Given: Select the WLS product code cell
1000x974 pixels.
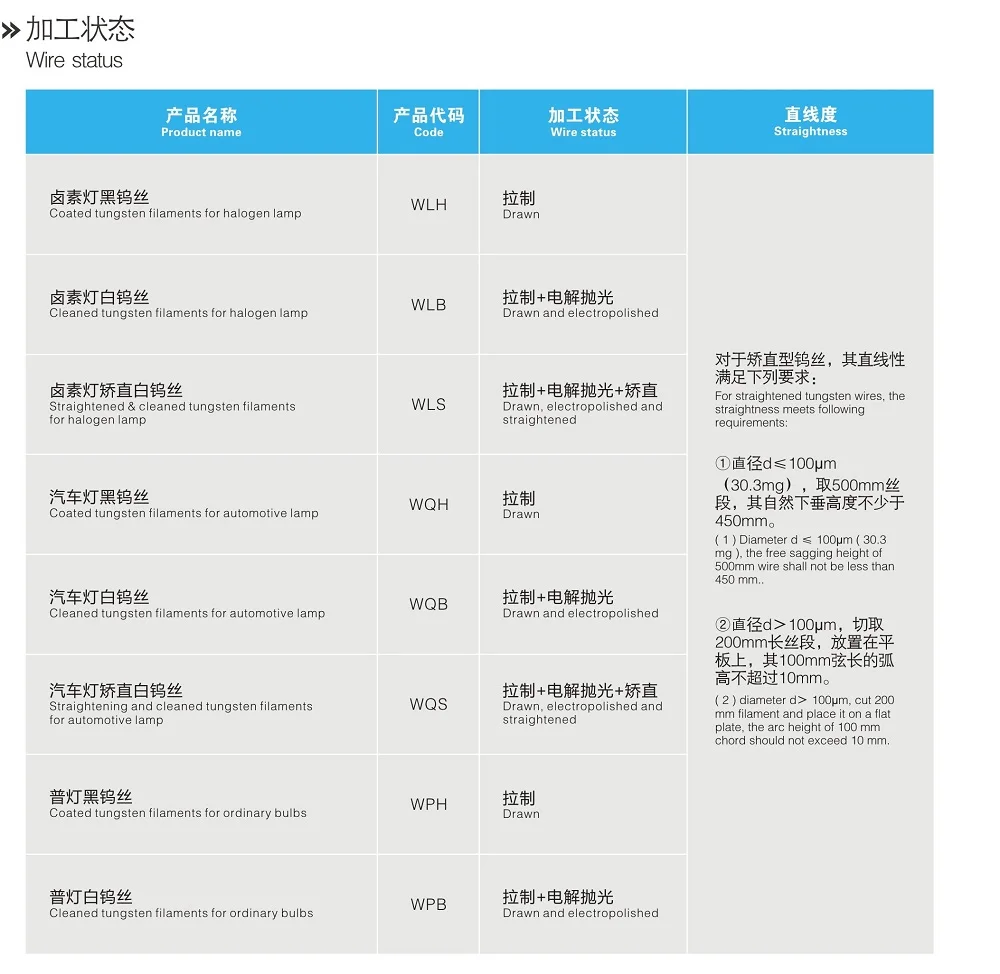Looking at the screenshot, I should tap(428, 405).
